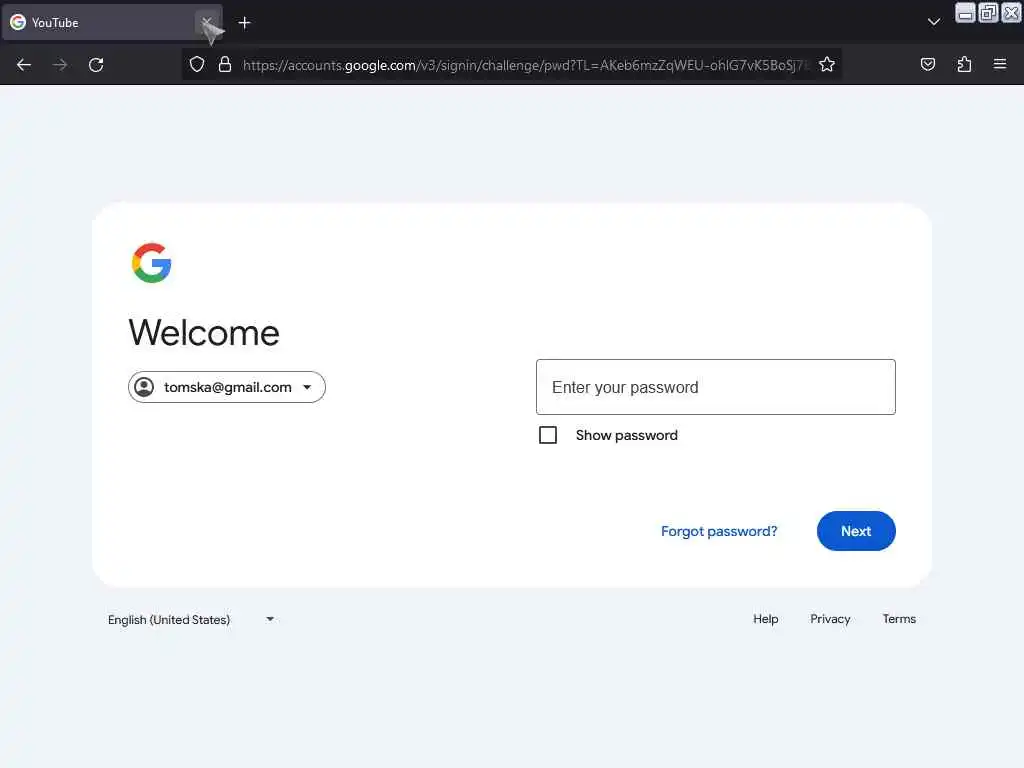Reload the current page
The width and height of the screenshot is (1024, 768).
click(96, 65)
